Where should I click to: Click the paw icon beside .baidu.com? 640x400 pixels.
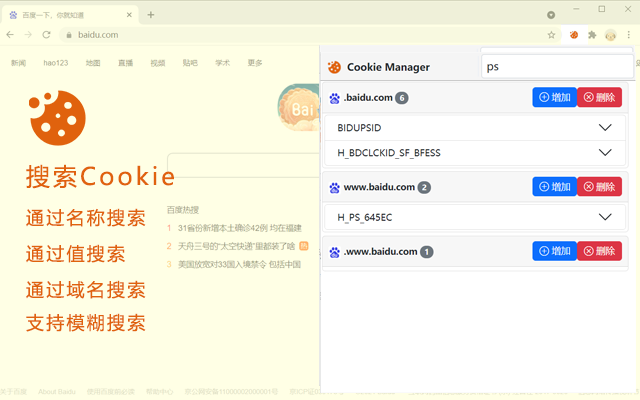[335, 98]
